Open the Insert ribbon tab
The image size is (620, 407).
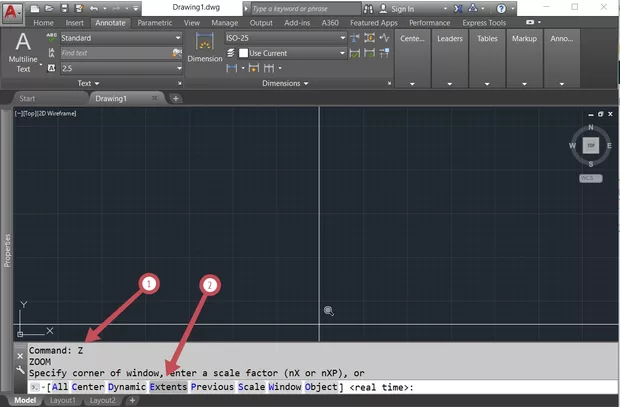coord(74,22)
